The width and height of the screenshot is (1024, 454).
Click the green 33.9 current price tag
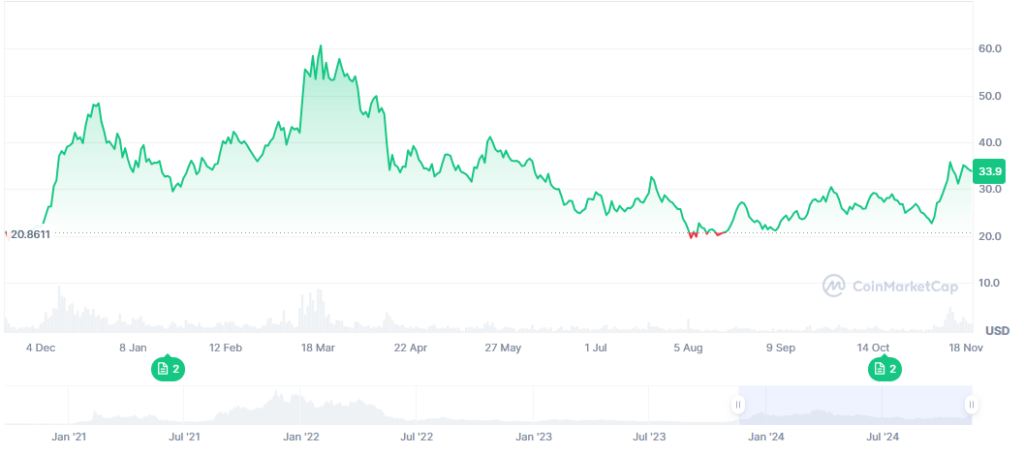pyautogui.click(x=990, y=171)
